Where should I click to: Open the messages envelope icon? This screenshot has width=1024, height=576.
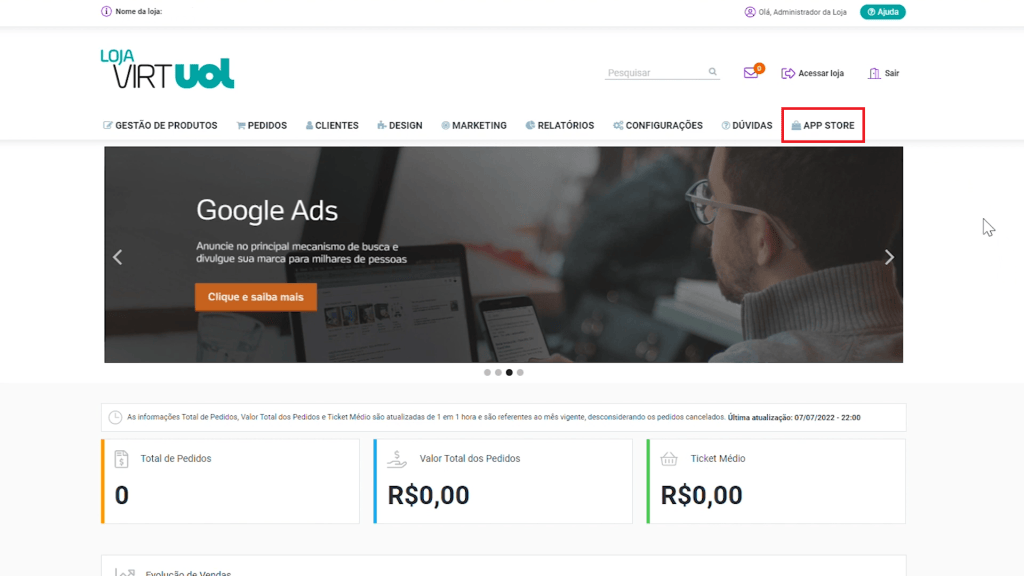(751, 72)
